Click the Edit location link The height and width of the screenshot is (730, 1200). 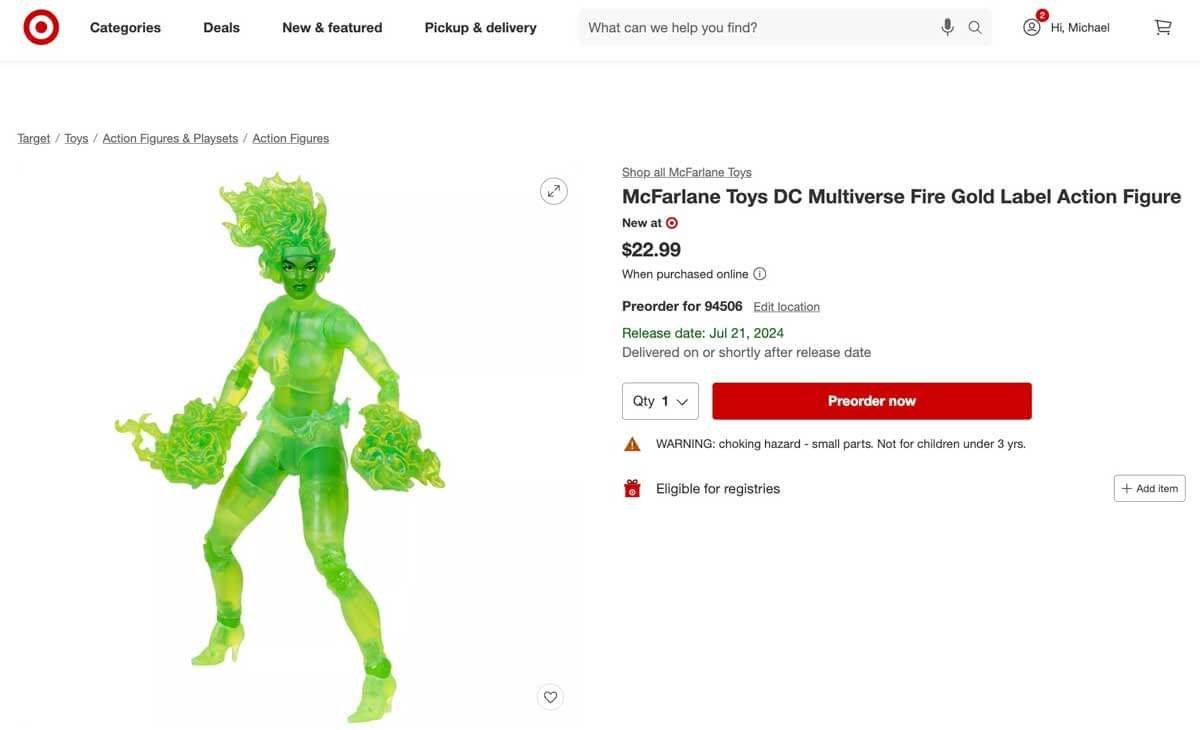point(786,306)
